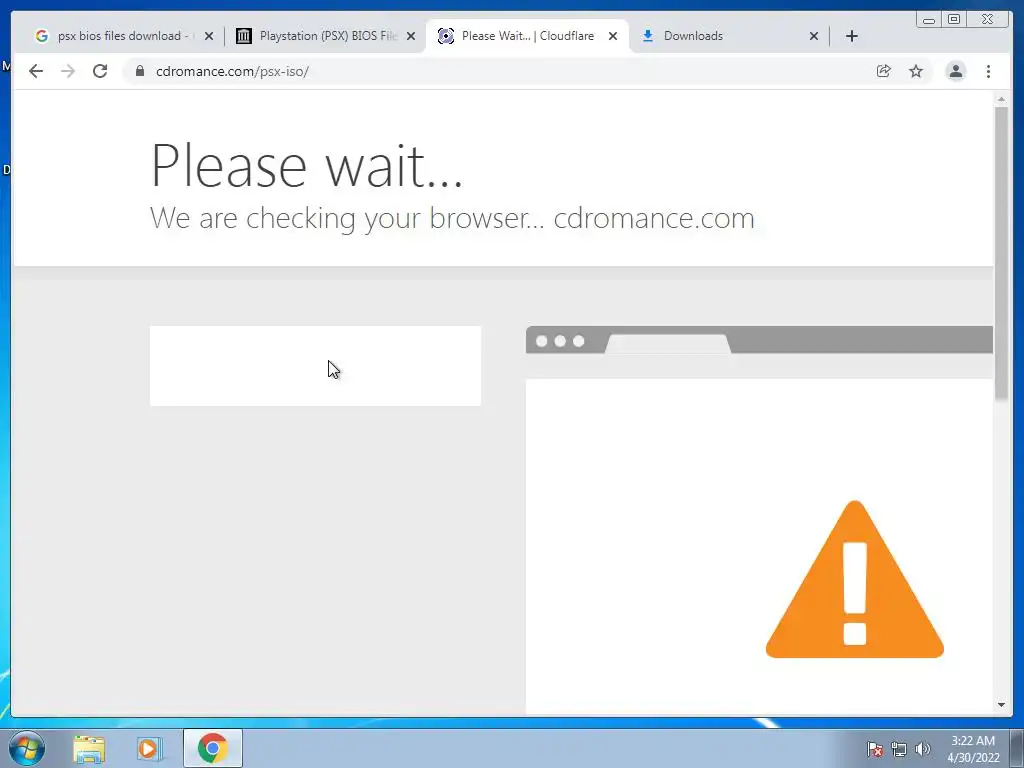Open Windows Explorer from the taskbar
This screenshot has height=768, width=1024.
pyautogui.click(x=89, y=748)
